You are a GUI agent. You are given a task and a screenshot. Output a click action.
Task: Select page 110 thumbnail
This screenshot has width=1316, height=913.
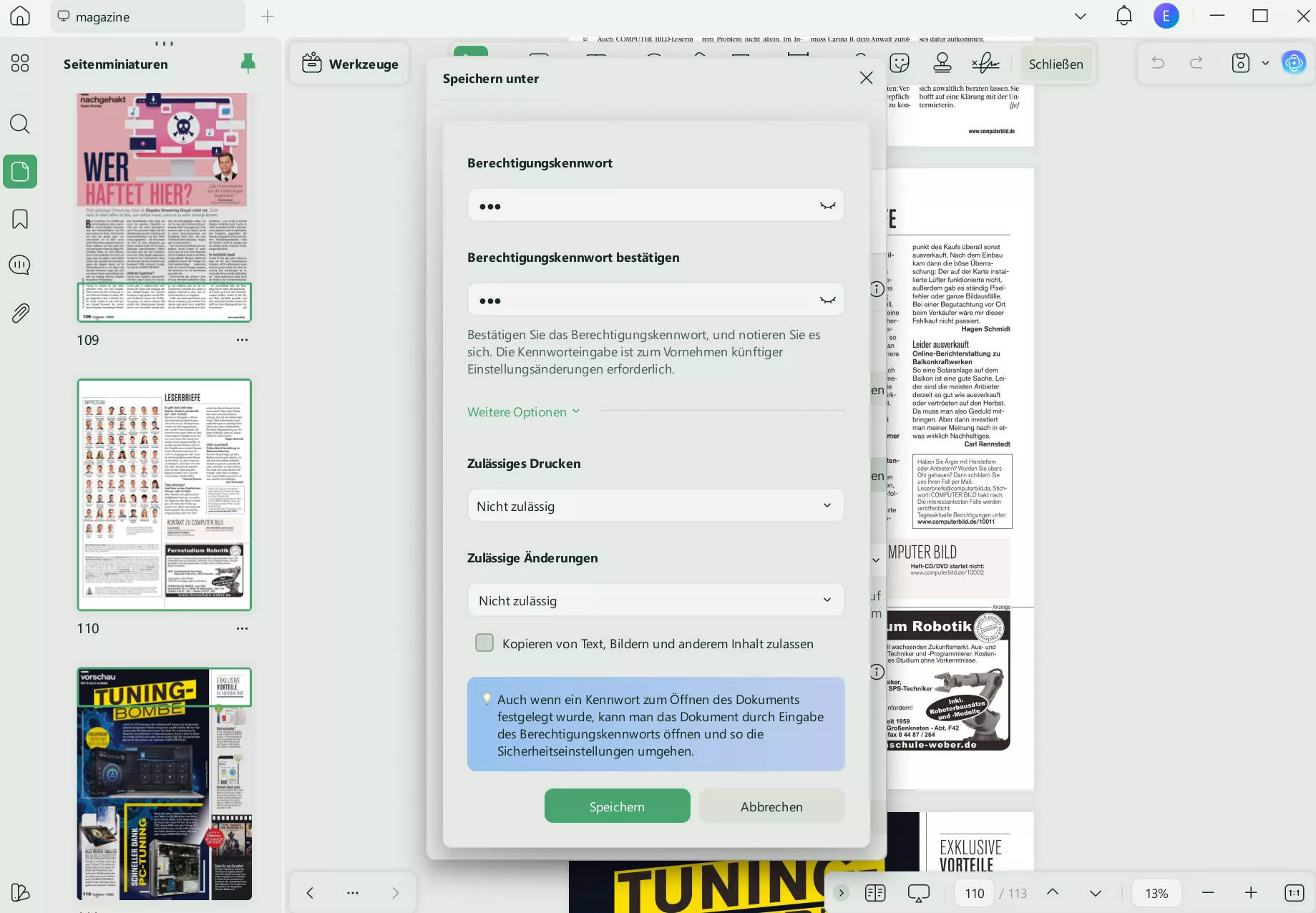(164, 494)
